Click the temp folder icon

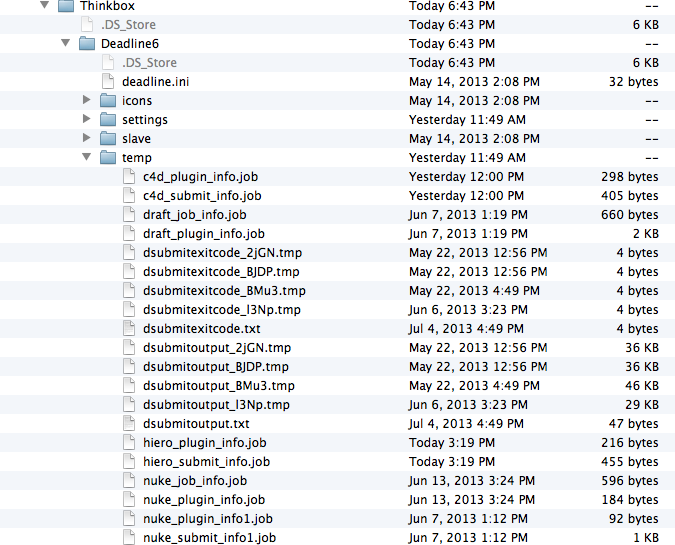108,158
